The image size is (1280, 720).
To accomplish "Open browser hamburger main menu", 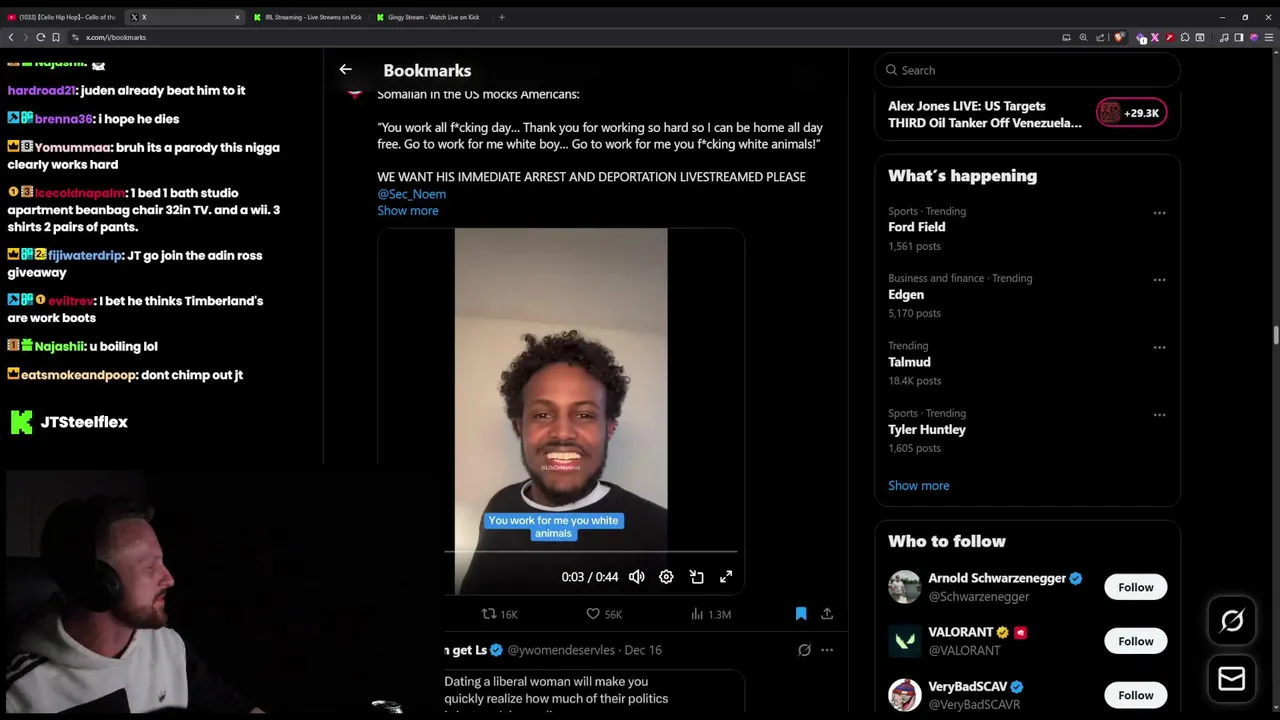I will click(1269, 37).
